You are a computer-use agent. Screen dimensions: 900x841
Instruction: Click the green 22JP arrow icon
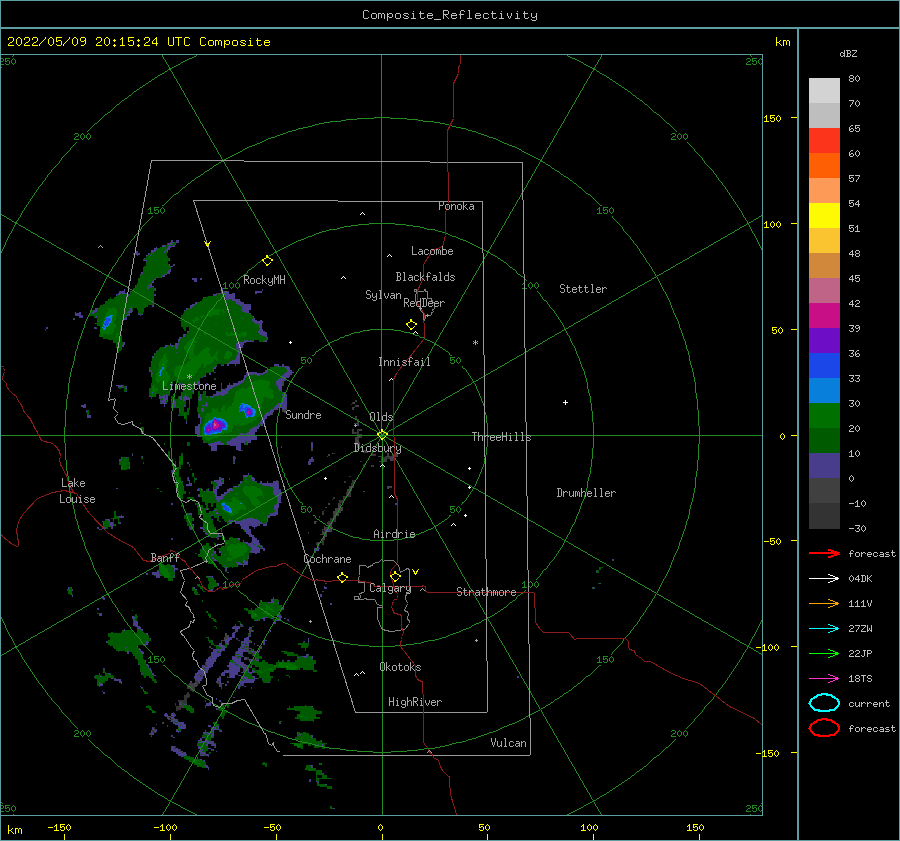824,653
